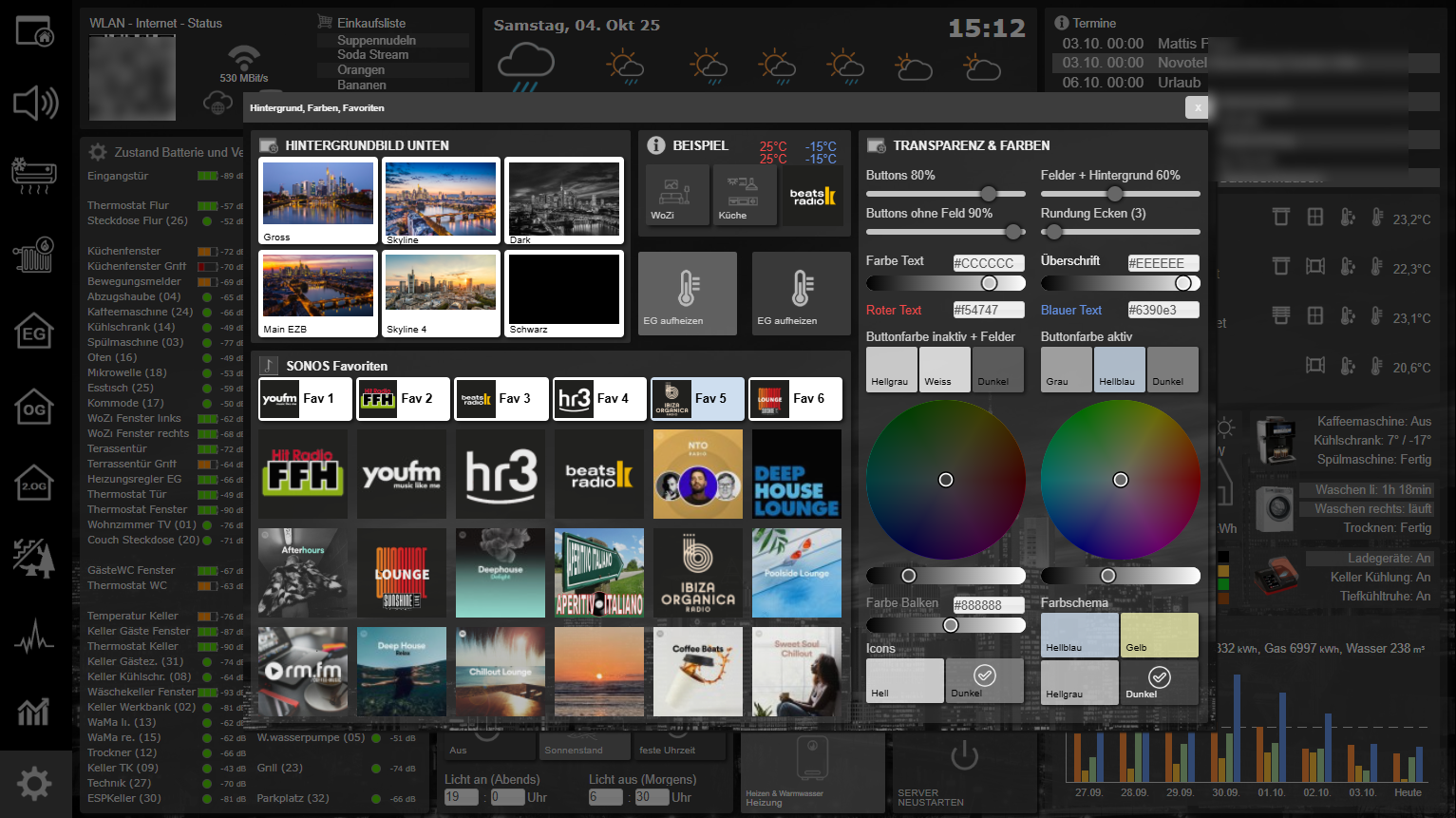Click the pulse activity monitor sidebar icon

34,637
